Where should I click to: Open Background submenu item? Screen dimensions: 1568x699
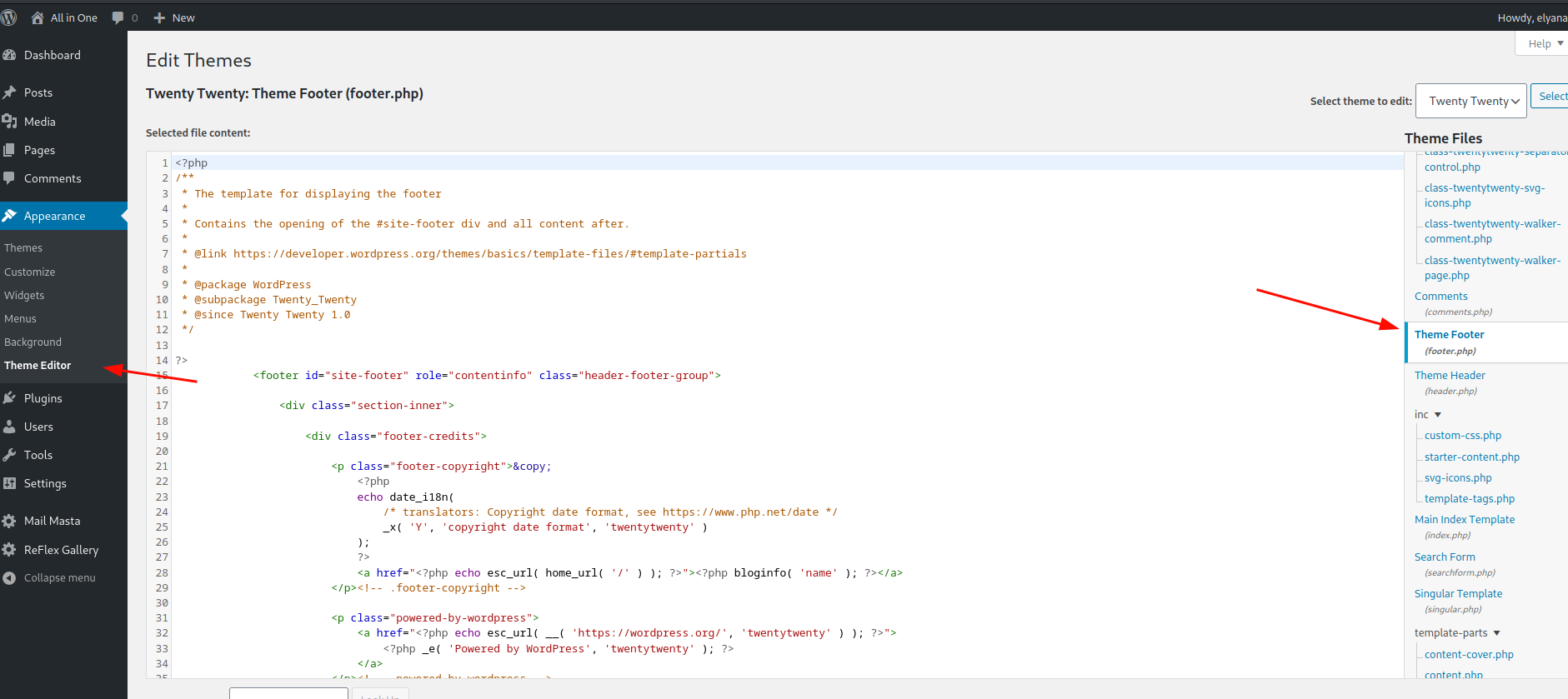[33, 342]
